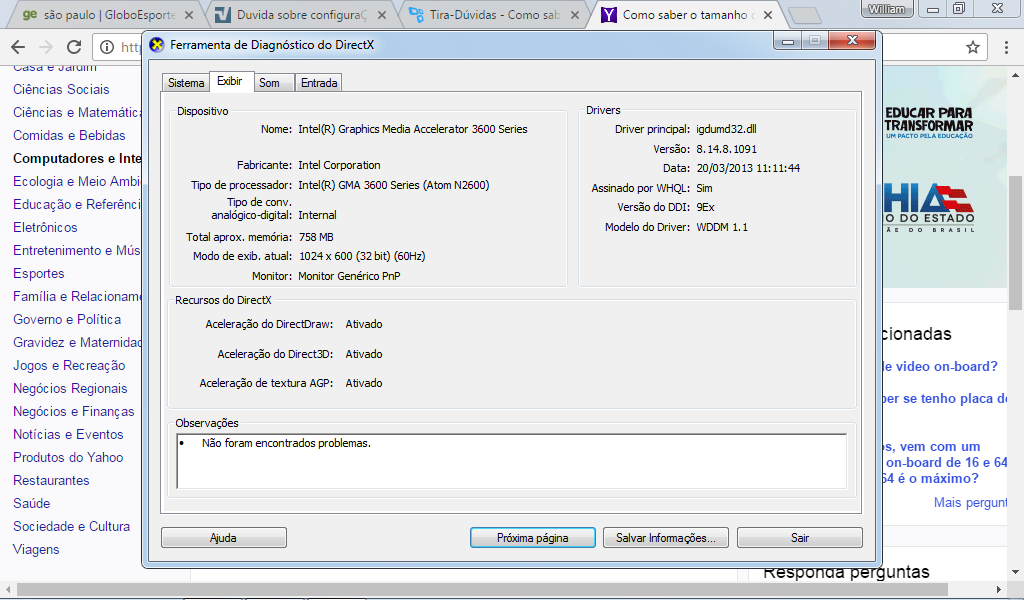Click the DirectX dialog title bar icon
1024x600 pixels.
(156, 45)
